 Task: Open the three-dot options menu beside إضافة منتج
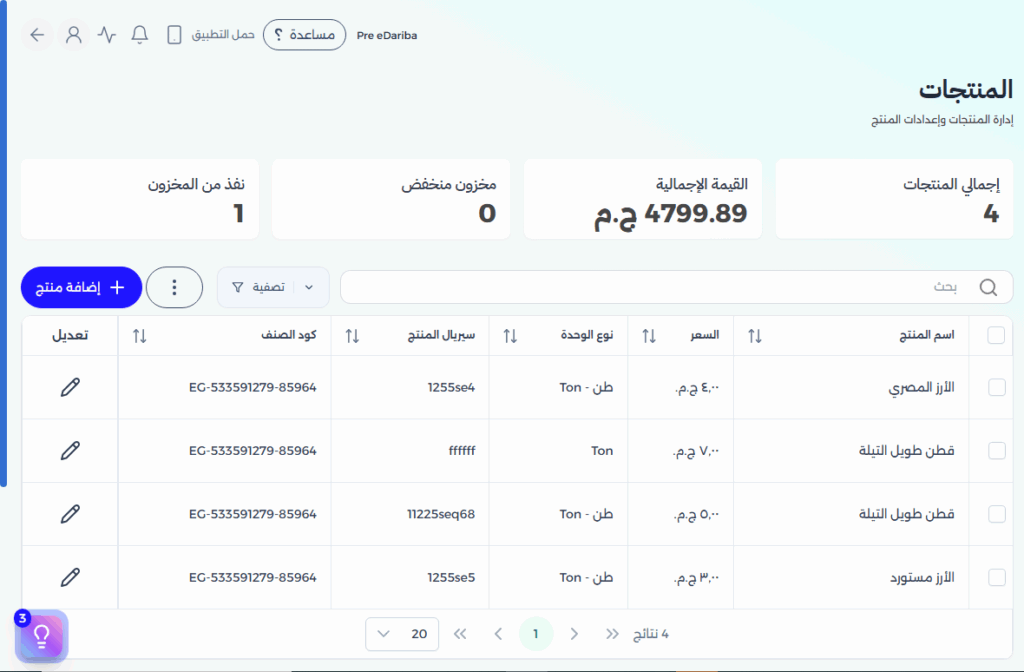click(x=174, y=287)
